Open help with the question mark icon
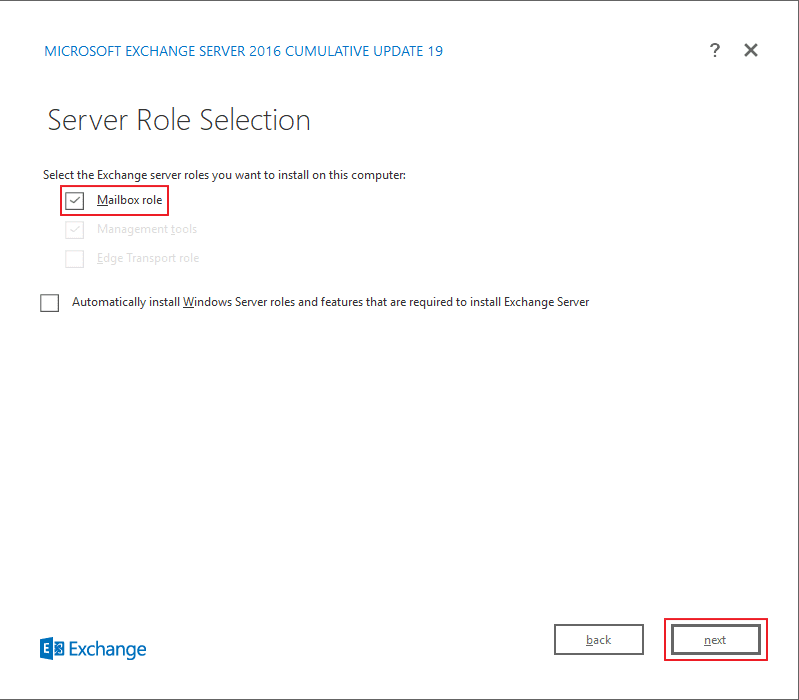 [714, 50]
